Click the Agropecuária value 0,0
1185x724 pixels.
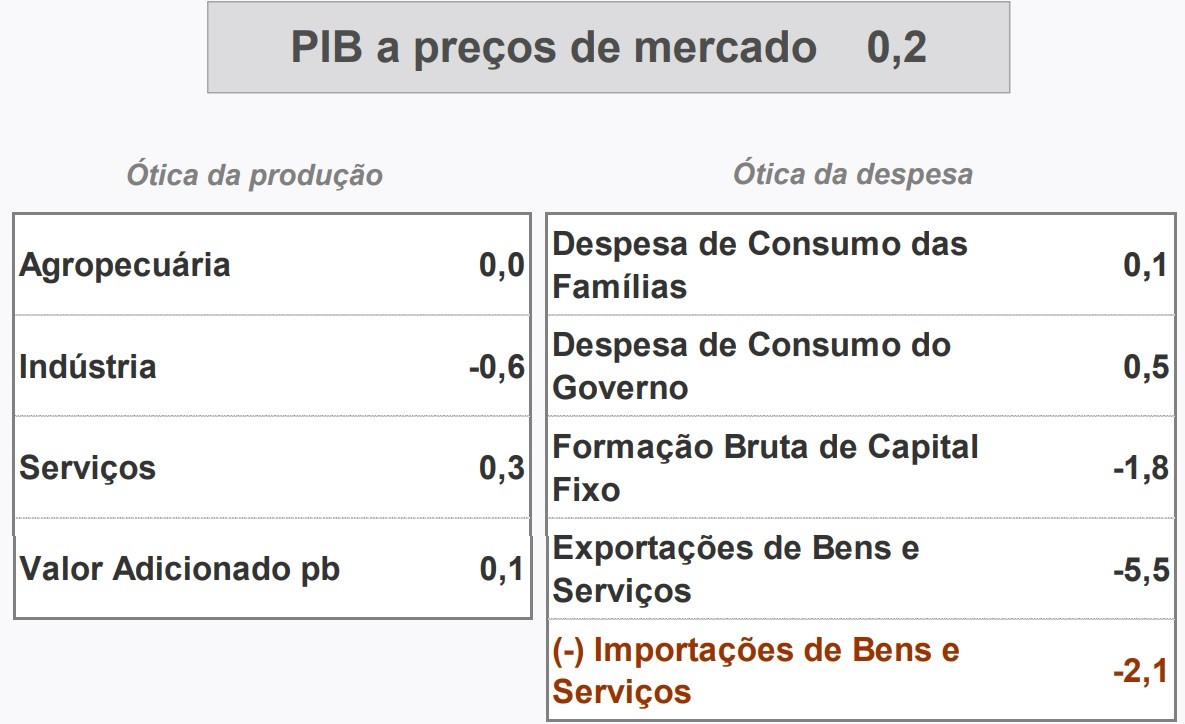(502, 266)
